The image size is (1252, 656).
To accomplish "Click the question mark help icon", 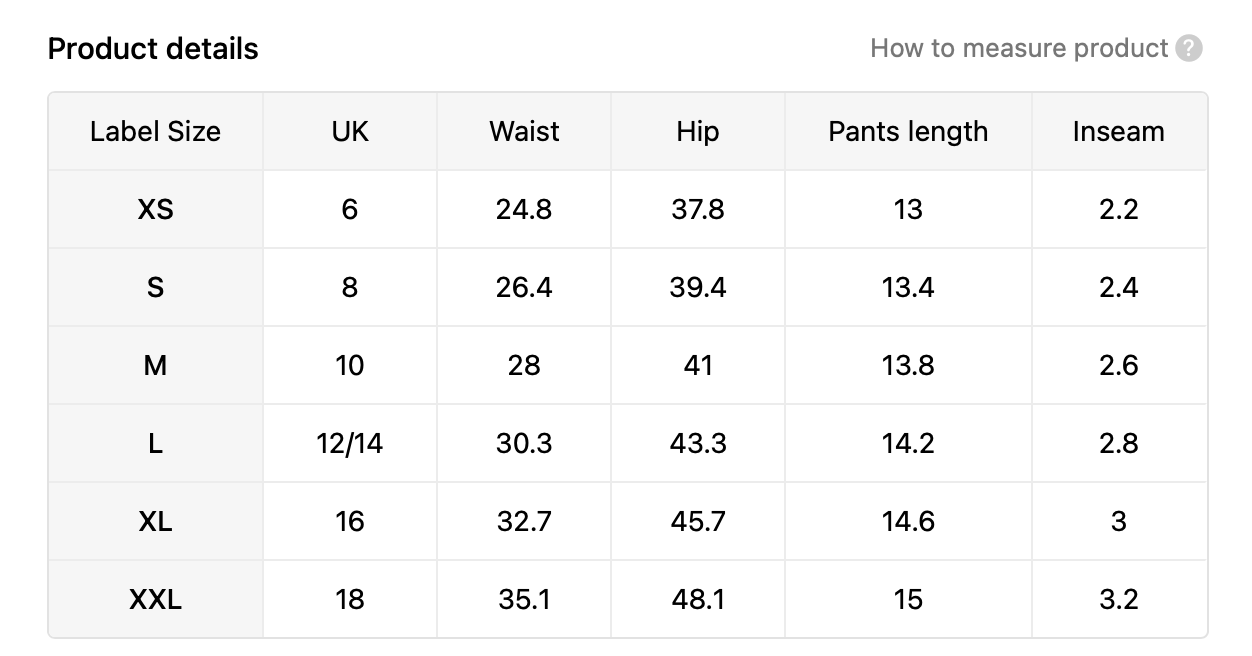I will point(1189,48).
